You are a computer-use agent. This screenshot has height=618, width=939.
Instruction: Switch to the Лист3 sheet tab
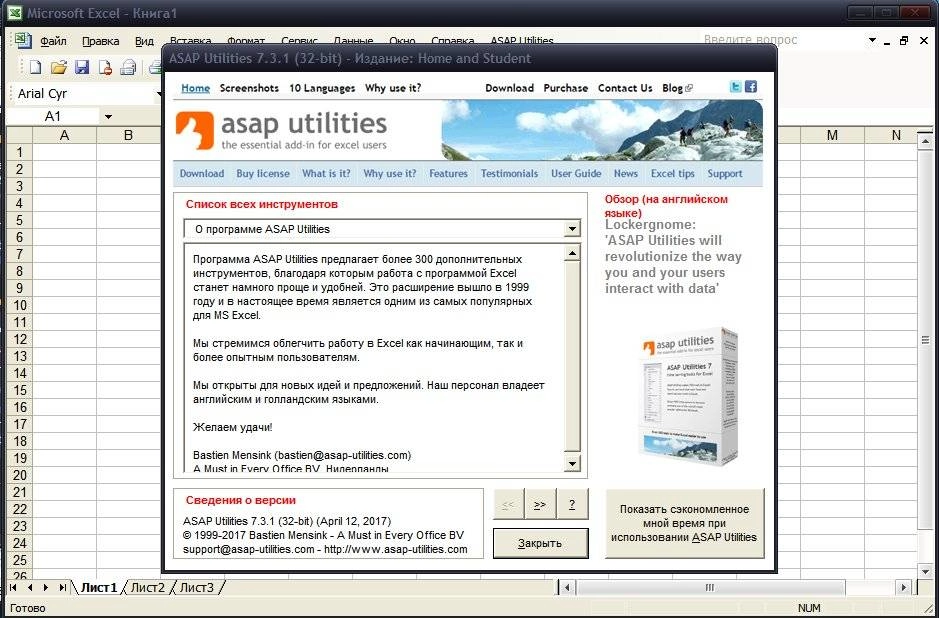[196, 587]
